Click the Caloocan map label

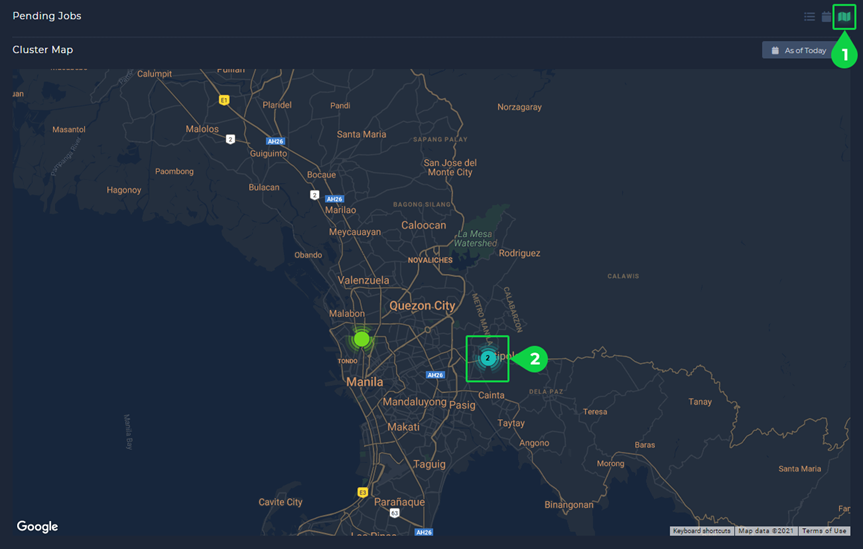pyautogui.click(x=424, y=225)
